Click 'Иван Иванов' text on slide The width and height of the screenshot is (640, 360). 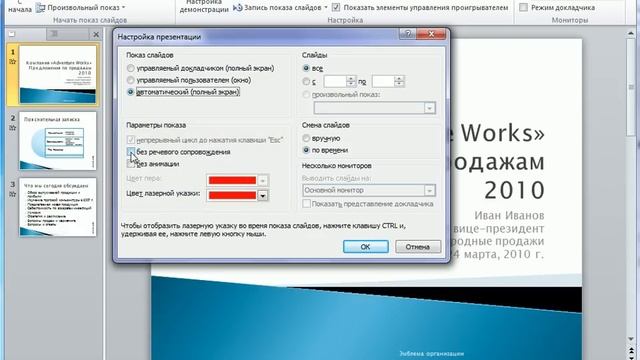click(509, 215)
